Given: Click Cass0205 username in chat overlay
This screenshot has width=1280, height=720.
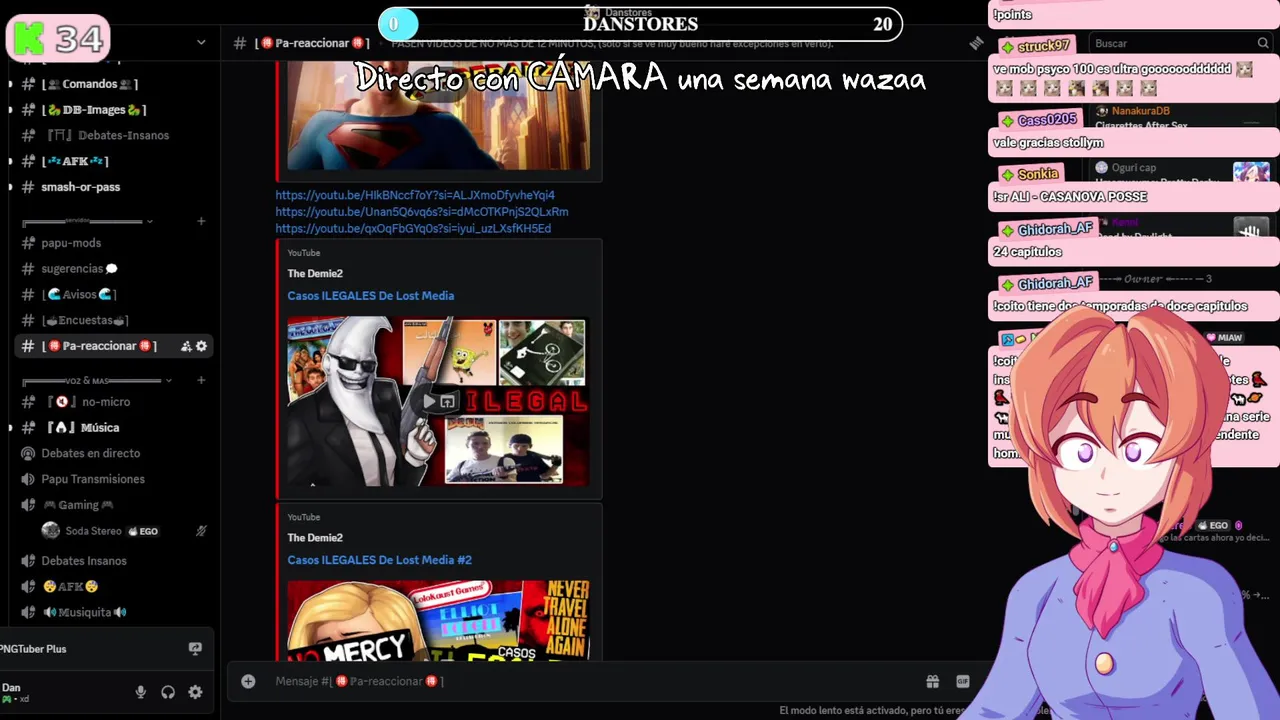Looking at the screenshot, I should click(x=1047, y=120).
